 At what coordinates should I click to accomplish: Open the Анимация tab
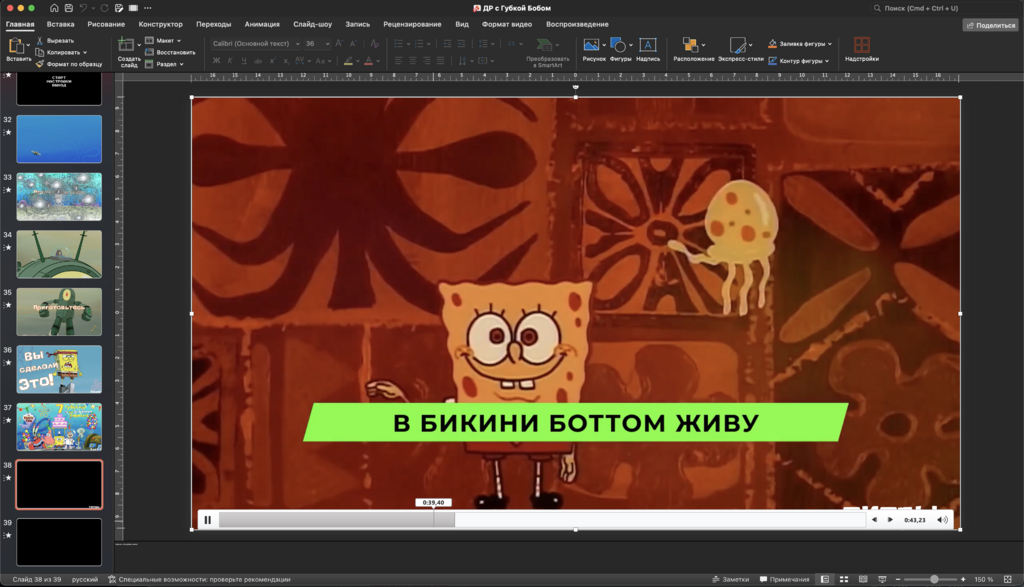coord(262,24)
